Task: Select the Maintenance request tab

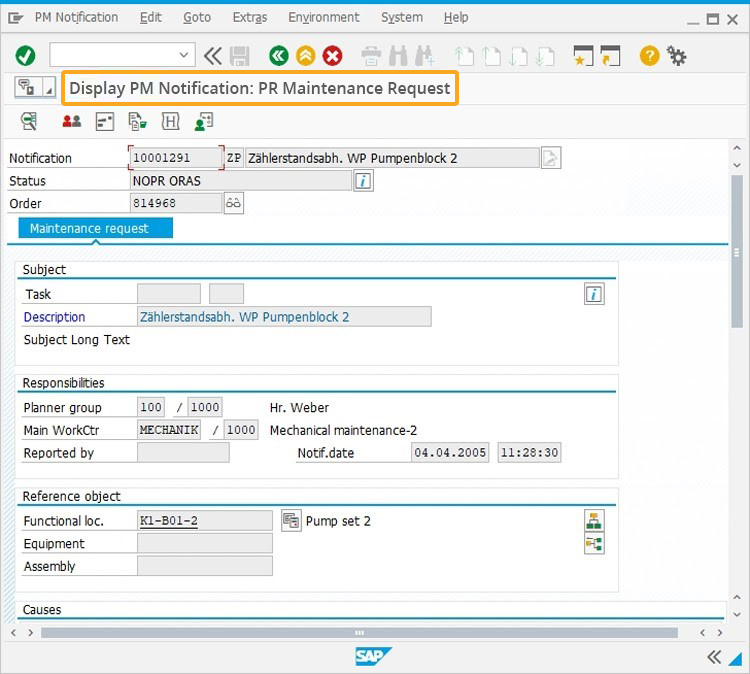Action: (x=96, y=228)
